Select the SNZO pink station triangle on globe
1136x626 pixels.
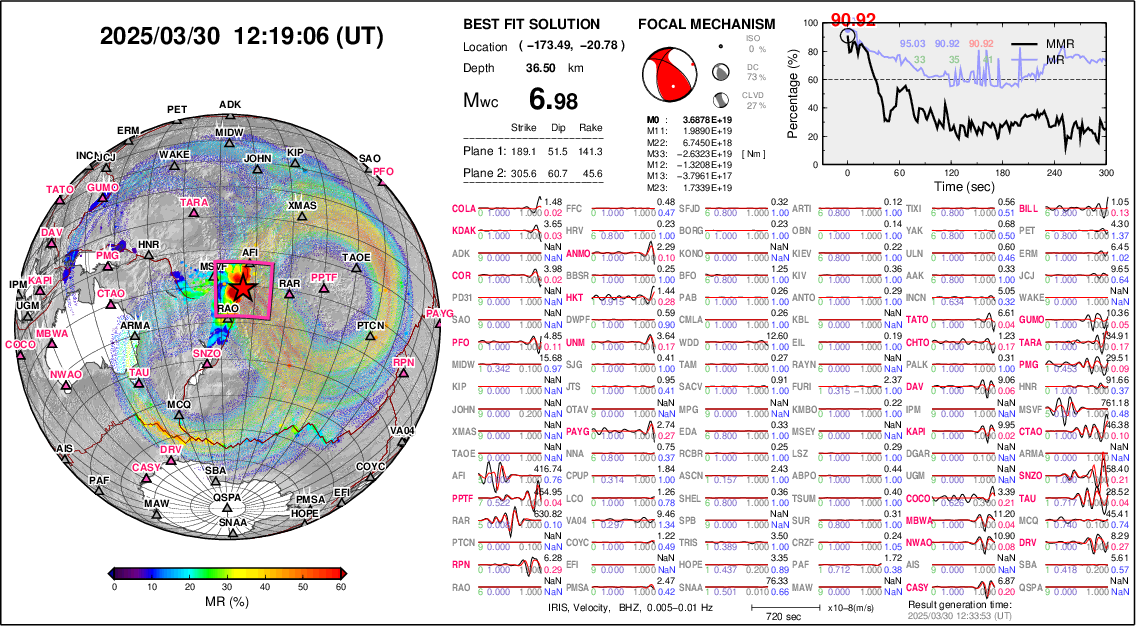tap(206, 363)
